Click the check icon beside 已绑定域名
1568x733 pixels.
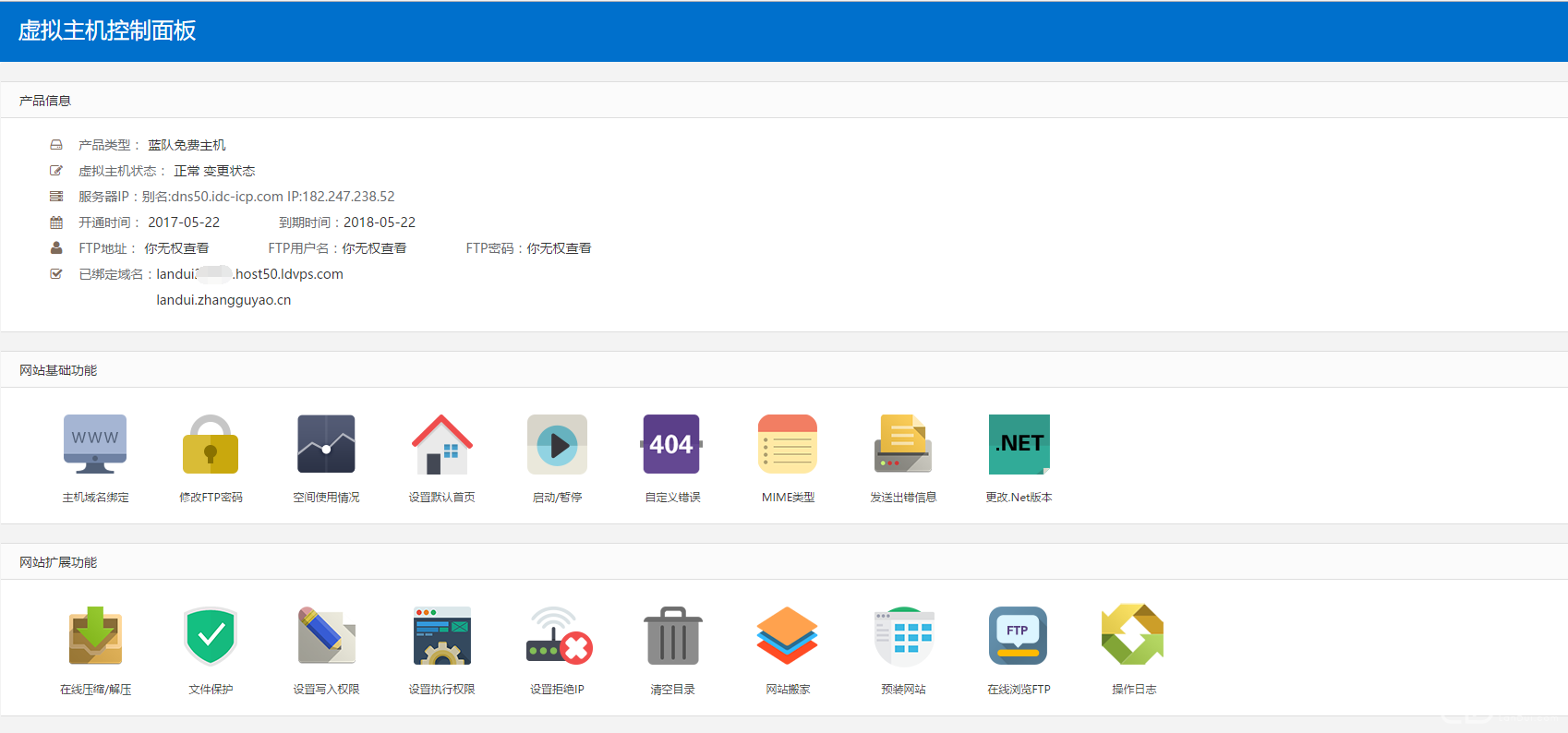(x=56, y=274)
